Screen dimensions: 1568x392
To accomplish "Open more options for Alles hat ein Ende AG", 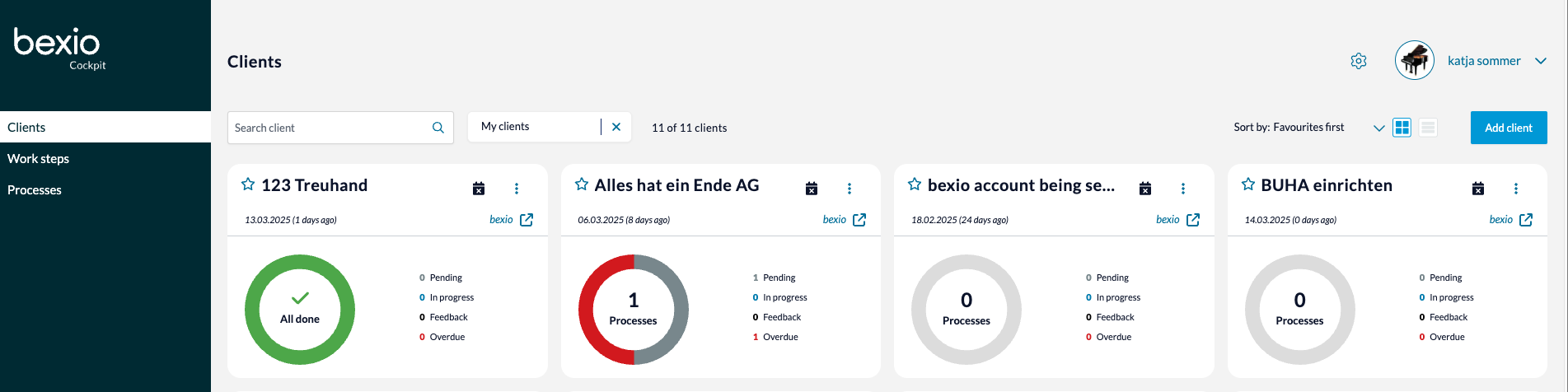I will 850,189.
